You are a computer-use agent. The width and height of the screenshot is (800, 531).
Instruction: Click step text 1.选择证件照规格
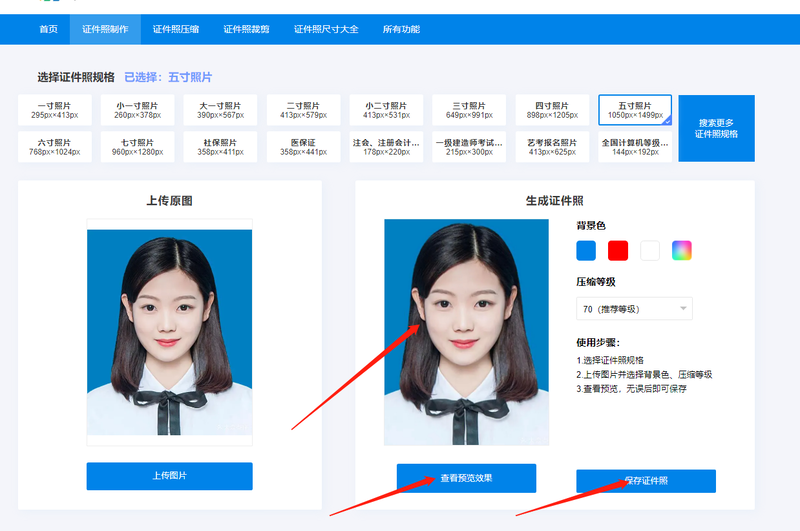(610, 360)
